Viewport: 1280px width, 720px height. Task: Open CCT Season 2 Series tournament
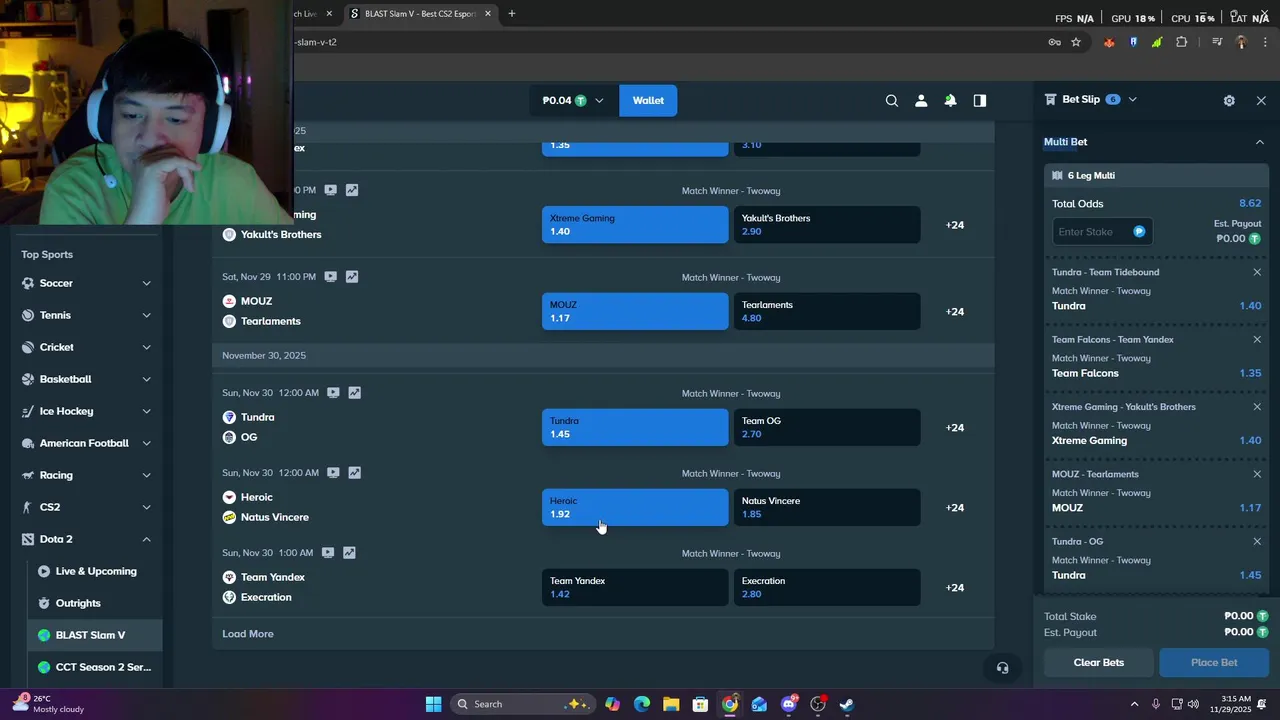tap(95, 667)
